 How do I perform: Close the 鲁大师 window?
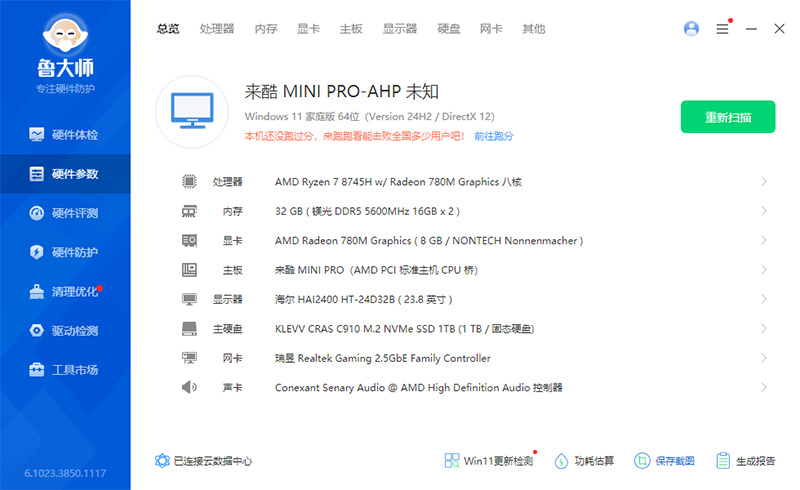779,29
